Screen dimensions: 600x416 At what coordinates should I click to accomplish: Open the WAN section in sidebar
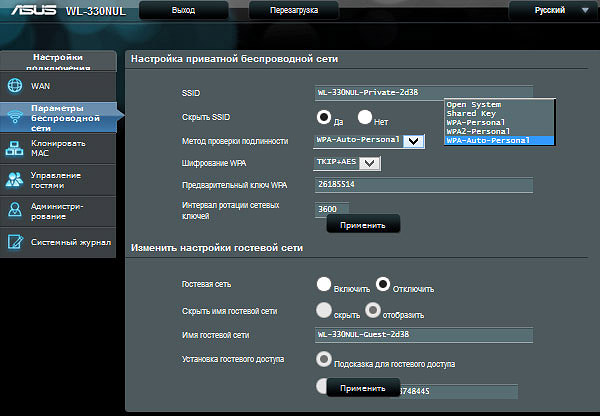[x=58, y=86]
